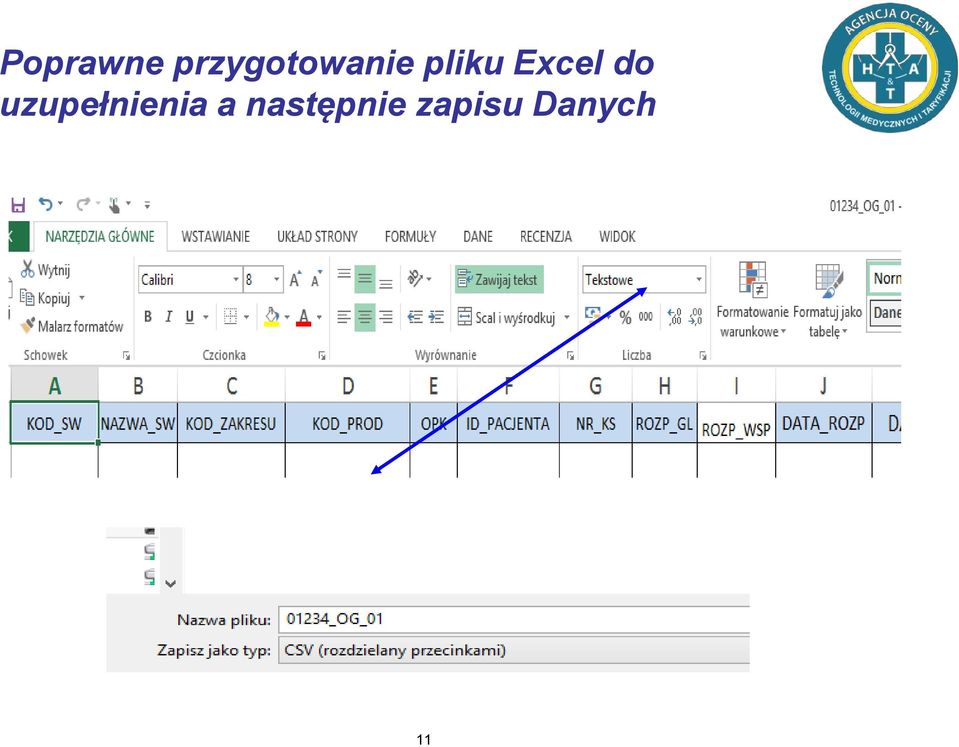Align text to top

pyautogui.click(x=344, y=275)
